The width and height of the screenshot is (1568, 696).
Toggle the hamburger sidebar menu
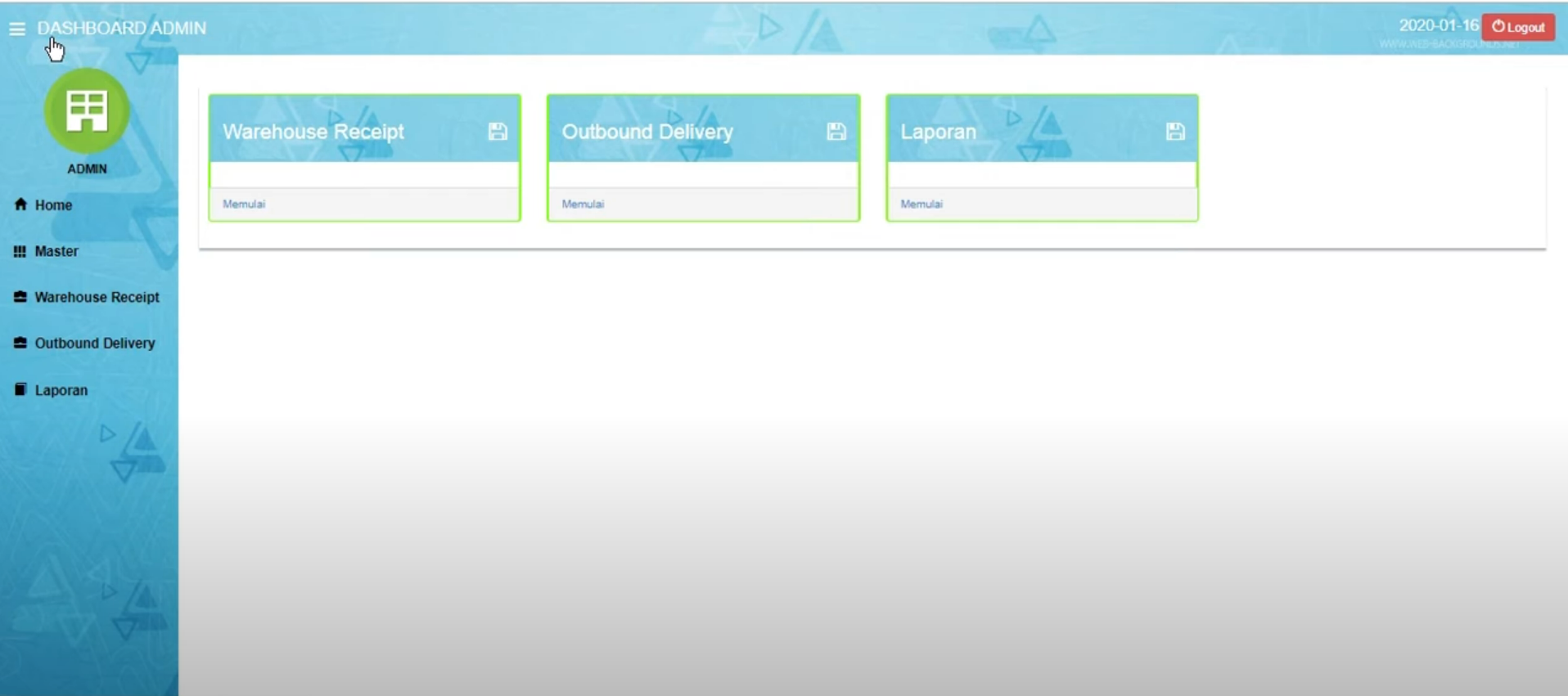[x=17, y=29]
